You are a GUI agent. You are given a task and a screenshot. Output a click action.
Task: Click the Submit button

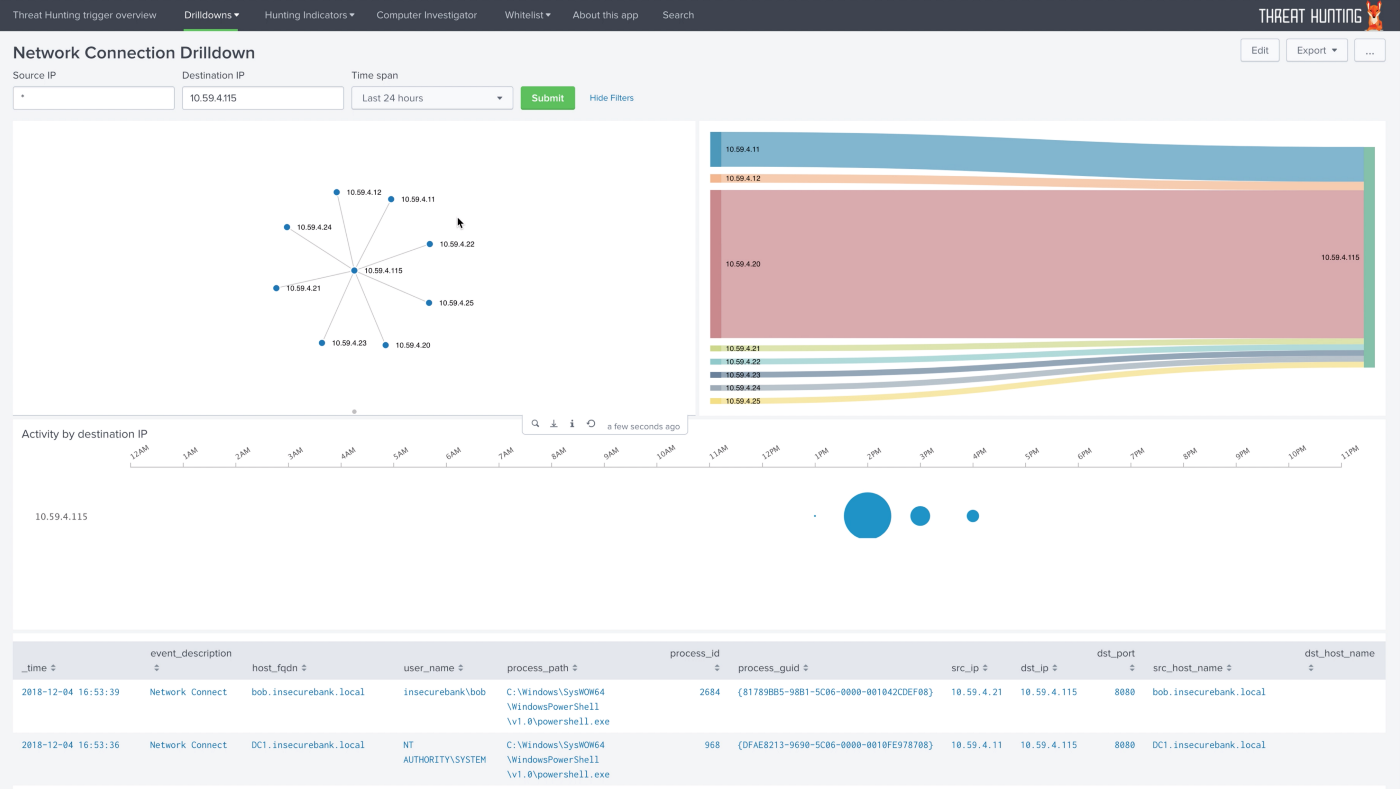tap(548, 98)
